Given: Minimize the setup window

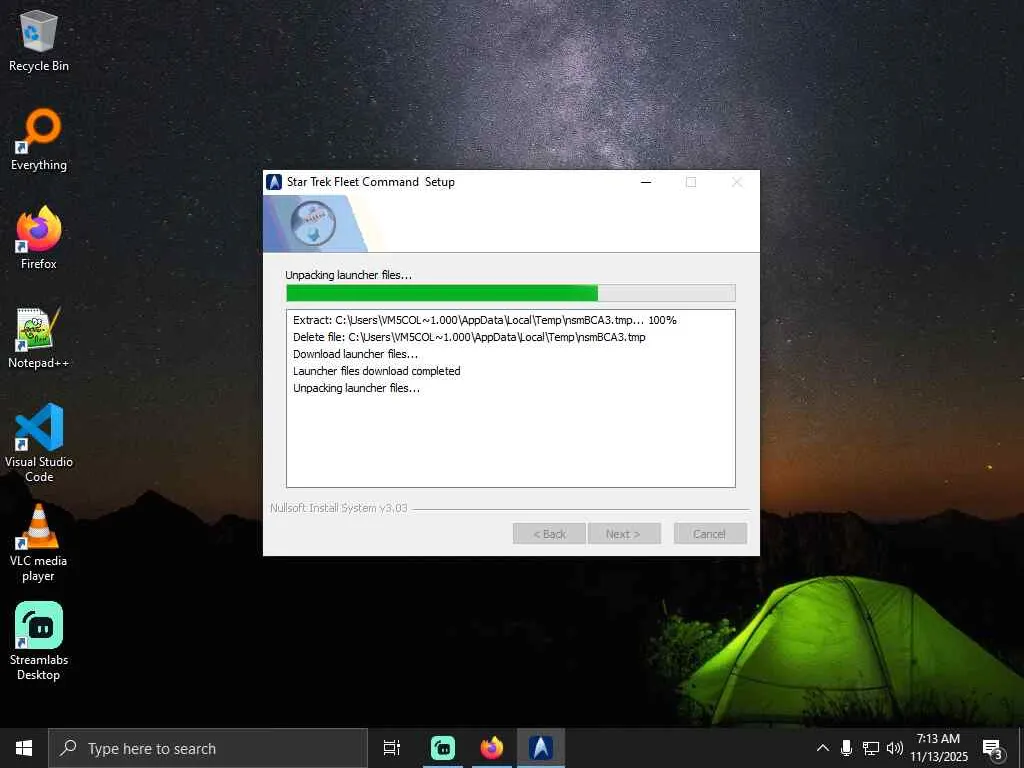Looking at the screenshot, I should [x=646, y=182].
